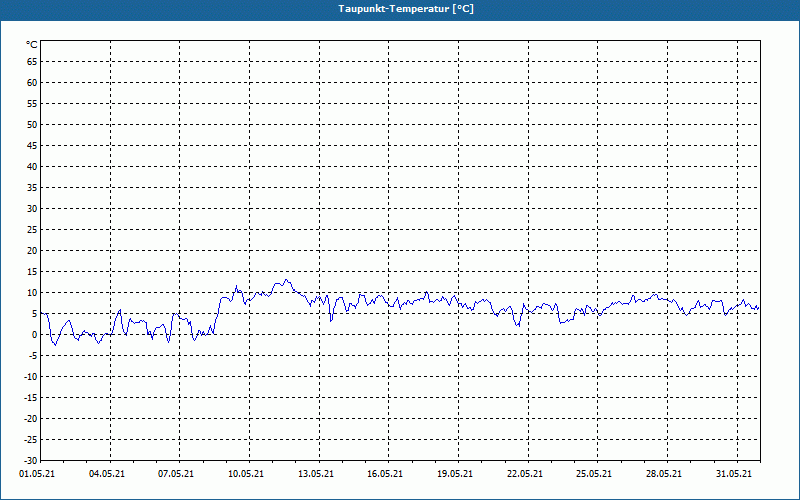Screen dimensions: 800x500
Task: Select the -10 y-axis label
Action: 31,377
